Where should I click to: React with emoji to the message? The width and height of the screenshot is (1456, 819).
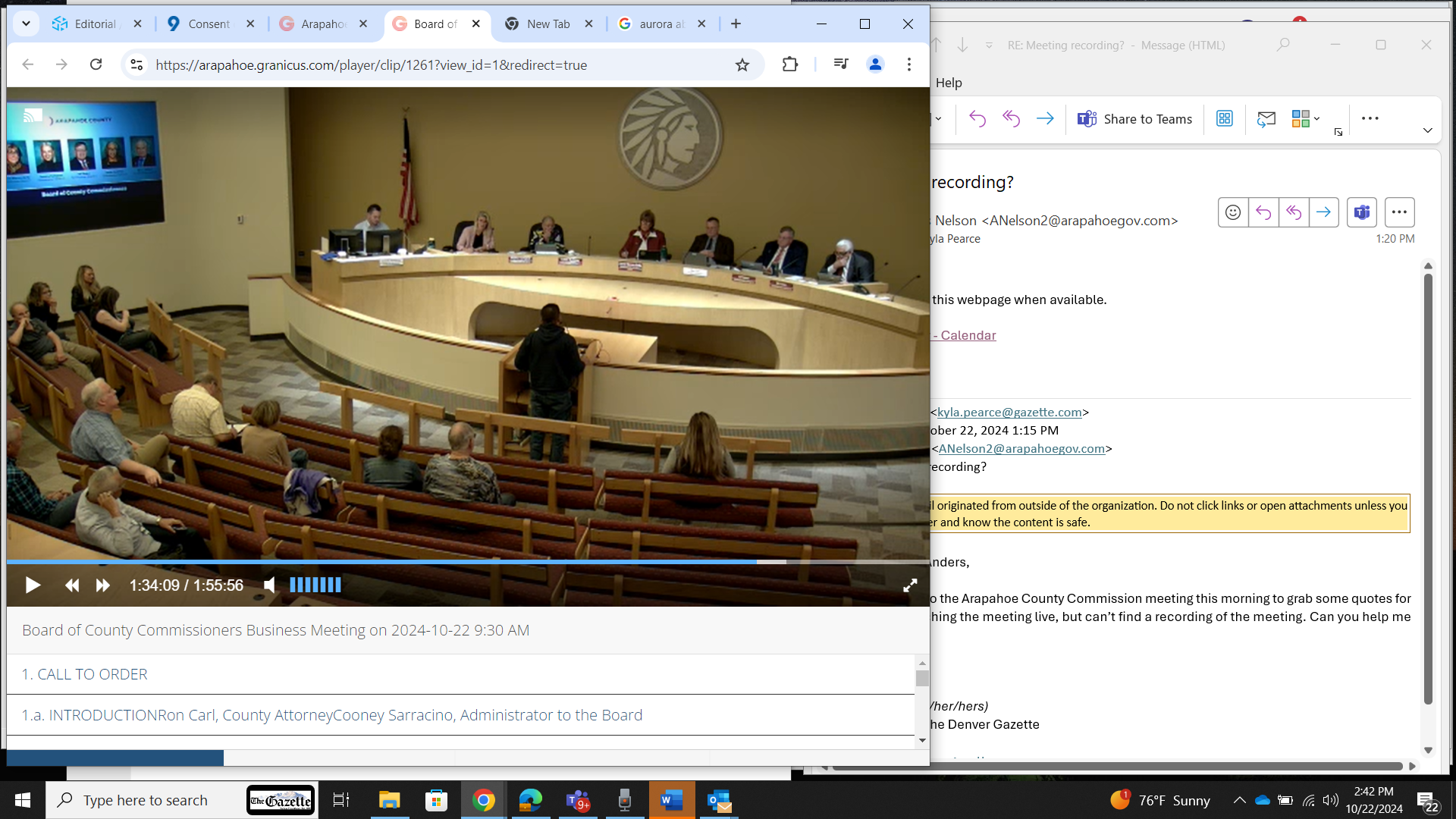pyautogui.click(x=1233, y=212)
